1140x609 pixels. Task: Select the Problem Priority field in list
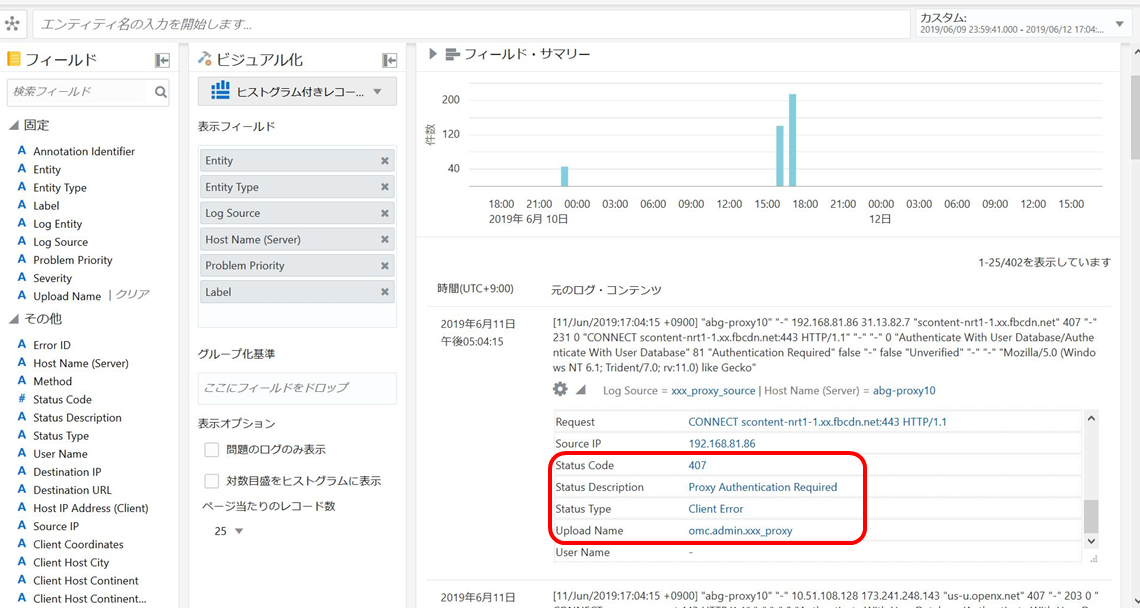[73, 259]
